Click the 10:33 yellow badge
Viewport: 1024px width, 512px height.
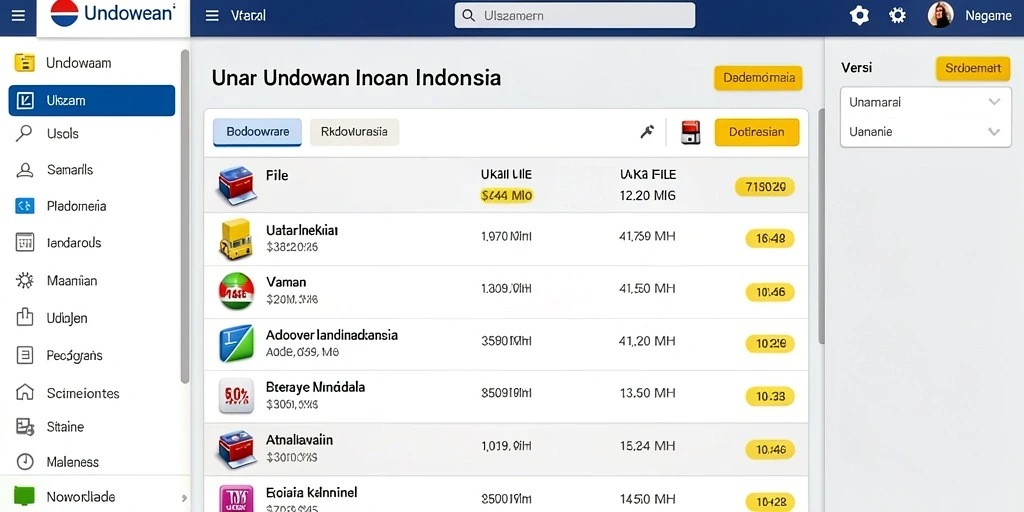coord(770,396)
